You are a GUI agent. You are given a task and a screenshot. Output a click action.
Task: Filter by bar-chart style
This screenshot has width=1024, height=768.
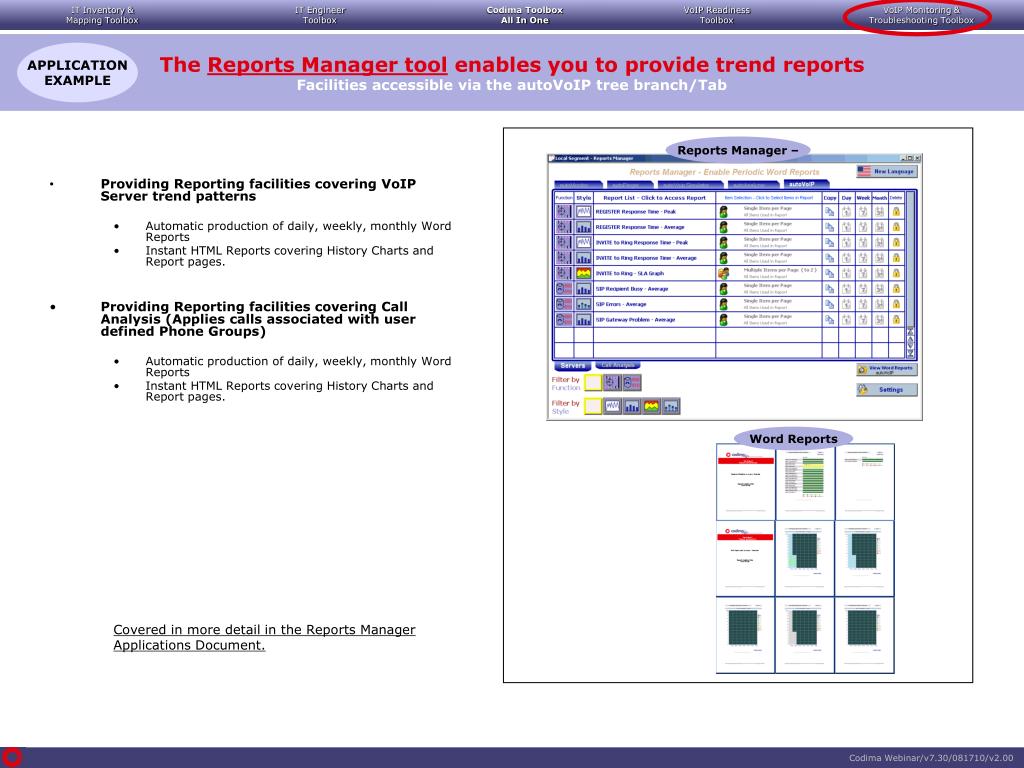coord(632,406)
